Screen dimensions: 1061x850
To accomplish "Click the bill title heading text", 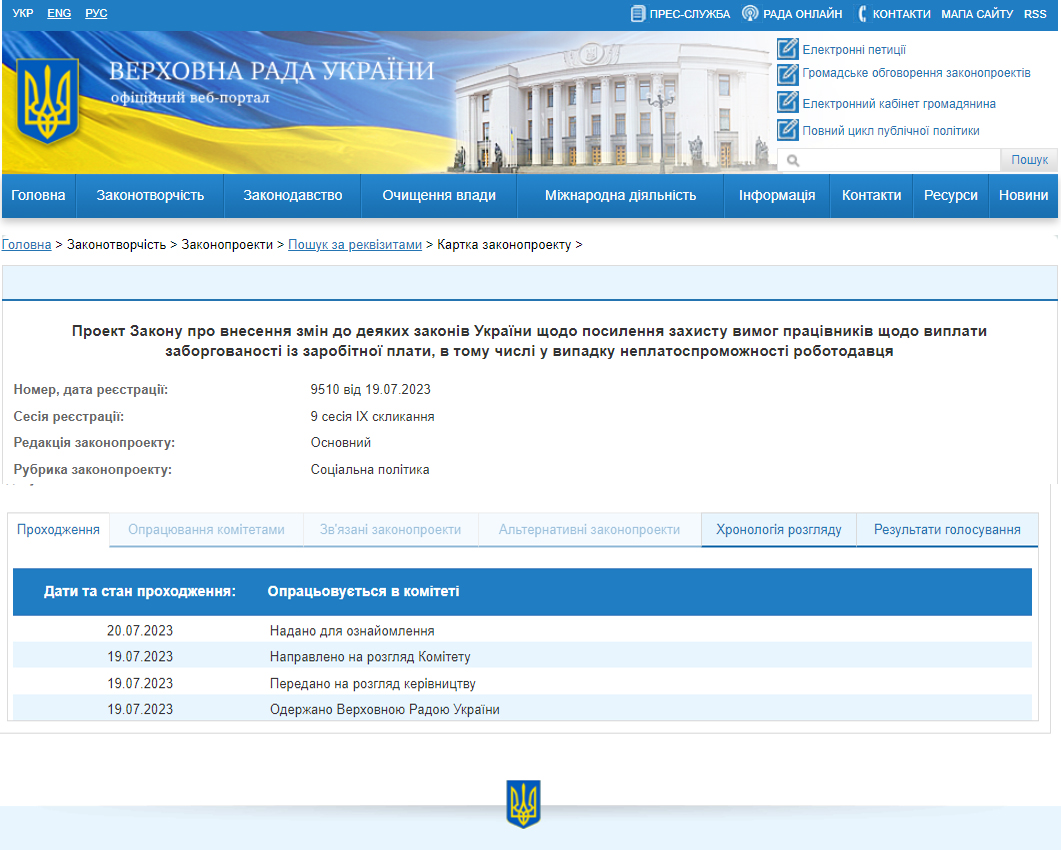I will click(529, 341).
